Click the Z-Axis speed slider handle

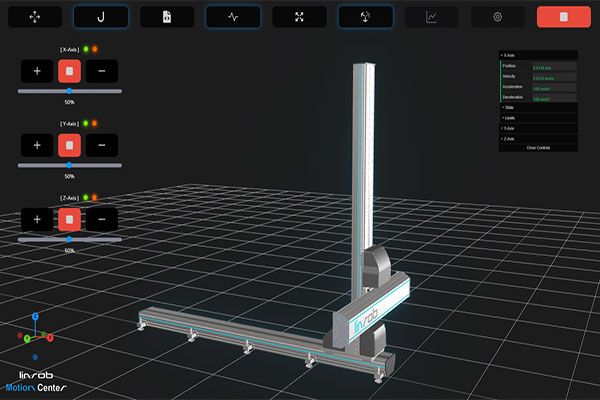pyautogui.click(x=69, y=239)
